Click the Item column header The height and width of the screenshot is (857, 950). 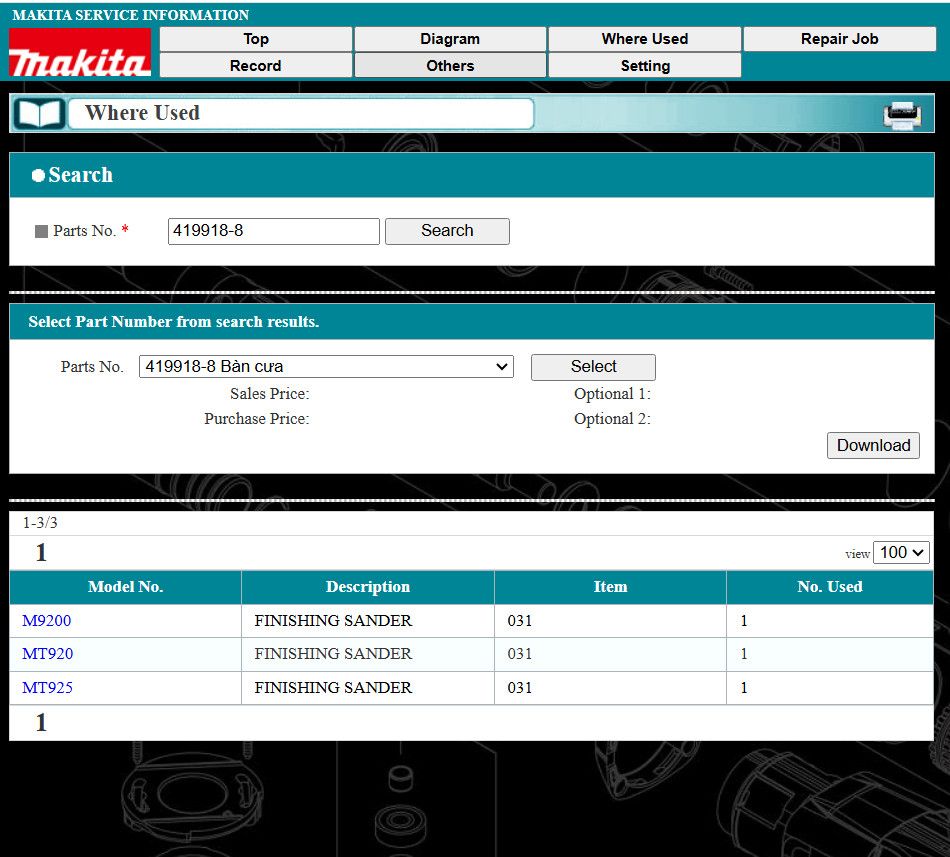coord(610,587)
